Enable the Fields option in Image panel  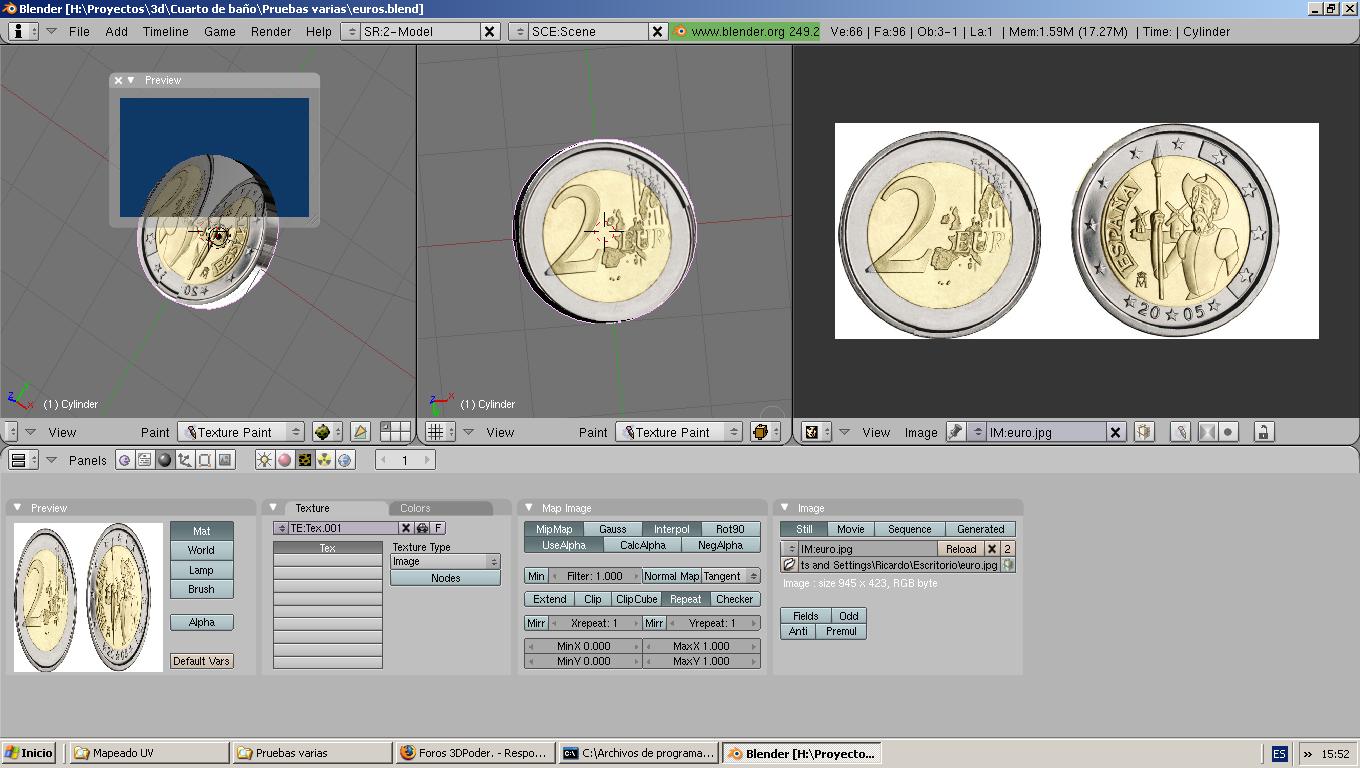click(806, 616)
